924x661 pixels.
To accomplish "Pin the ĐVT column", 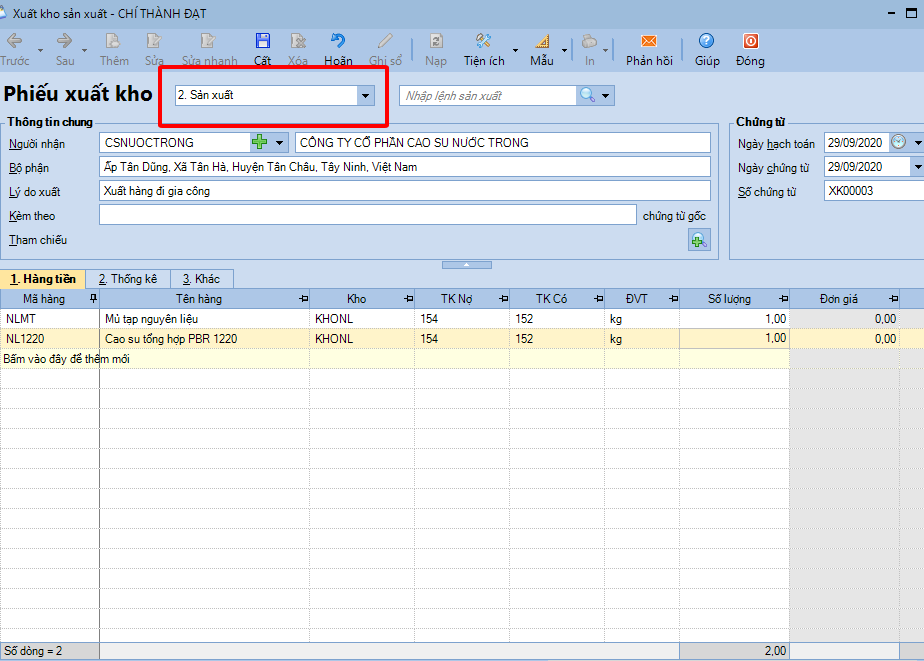I will [x=674, y=299].
